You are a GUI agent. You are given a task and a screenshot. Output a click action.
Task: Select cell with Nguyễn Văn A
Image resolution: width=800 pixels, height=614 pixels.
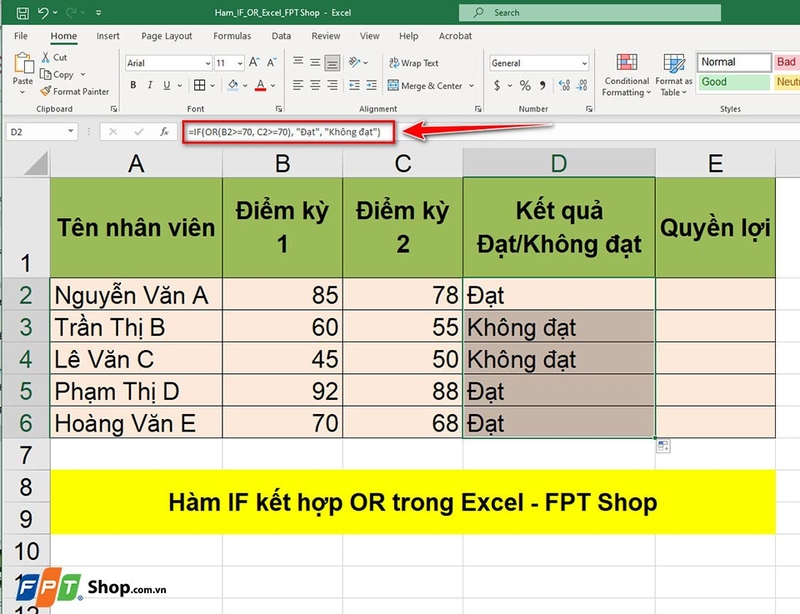136,294
